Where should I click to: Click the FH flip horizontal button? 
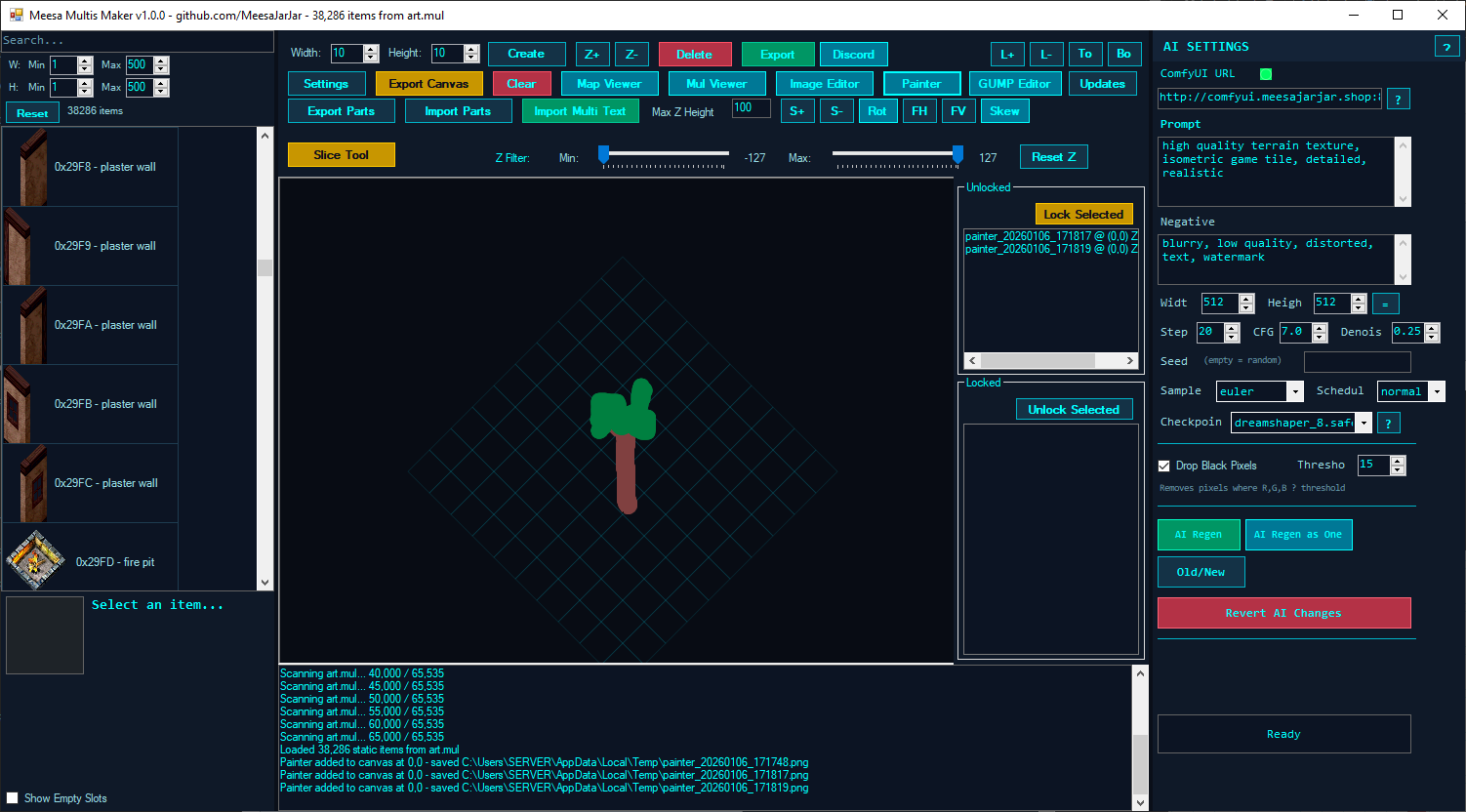pos(919,111)
